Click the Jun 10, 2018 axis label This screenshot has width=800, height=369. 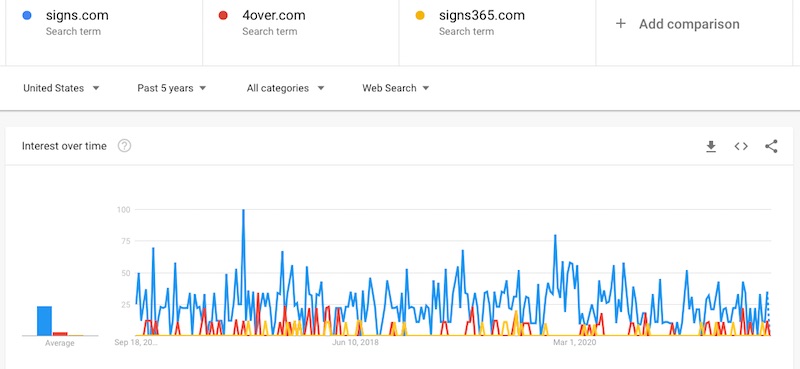click(356, 342)
